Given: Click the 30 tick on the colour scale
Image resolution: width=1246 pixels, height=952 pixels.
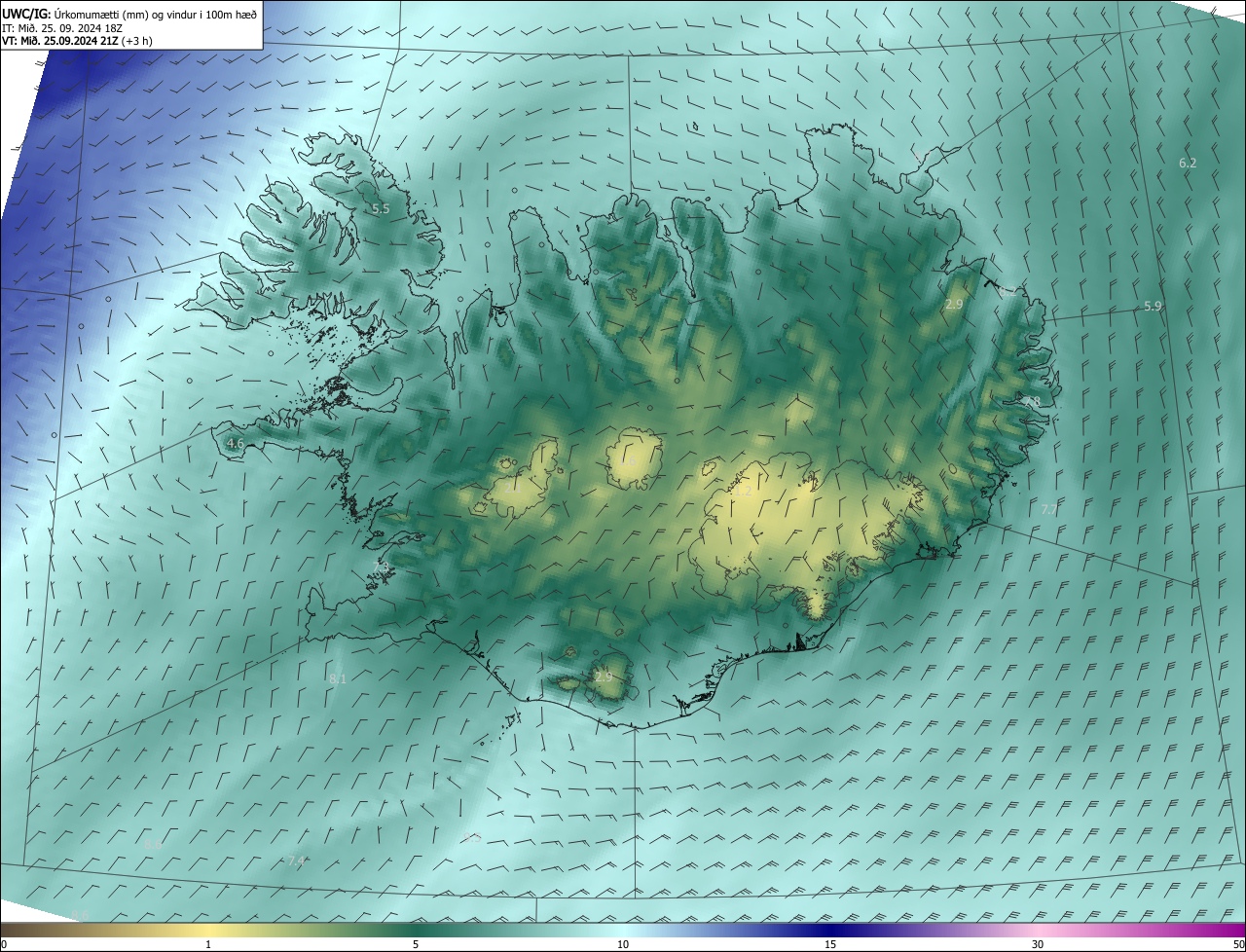Looking at the screenshot, I should pyautogui.click(x=1038, y=944).
